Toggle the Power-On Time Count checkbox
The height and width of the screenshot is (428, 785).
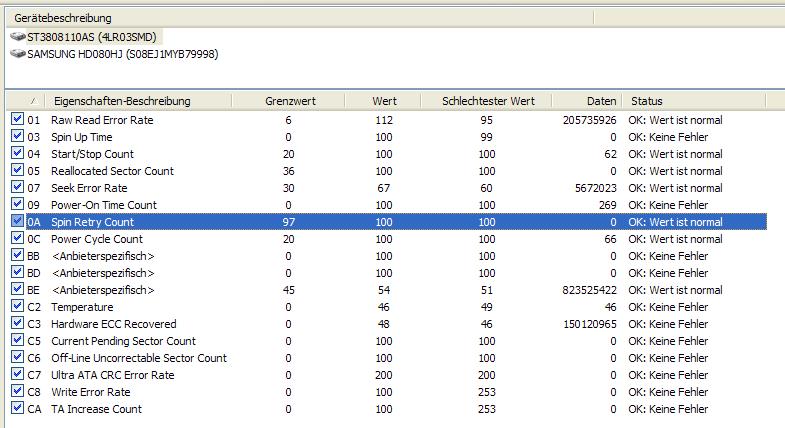click(x=18, y=204)
